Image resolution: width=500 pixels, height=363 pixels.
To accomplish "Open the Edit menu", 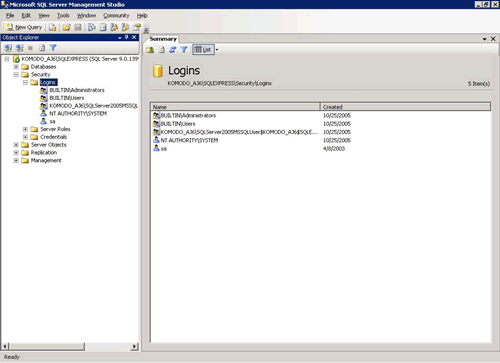I will 26,16.
